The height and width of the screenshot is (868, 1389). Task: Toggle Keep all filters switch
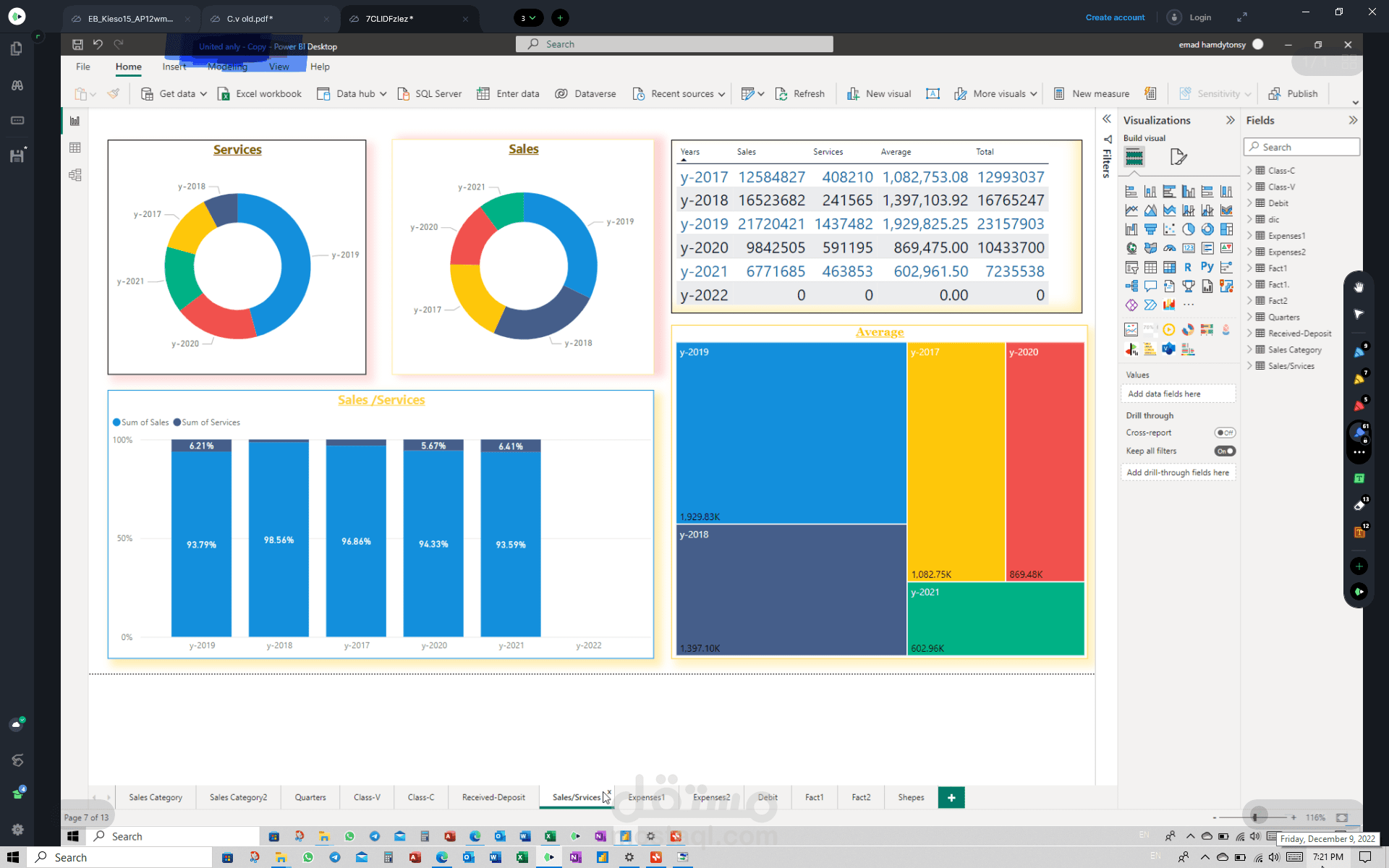coord(1225,451)
